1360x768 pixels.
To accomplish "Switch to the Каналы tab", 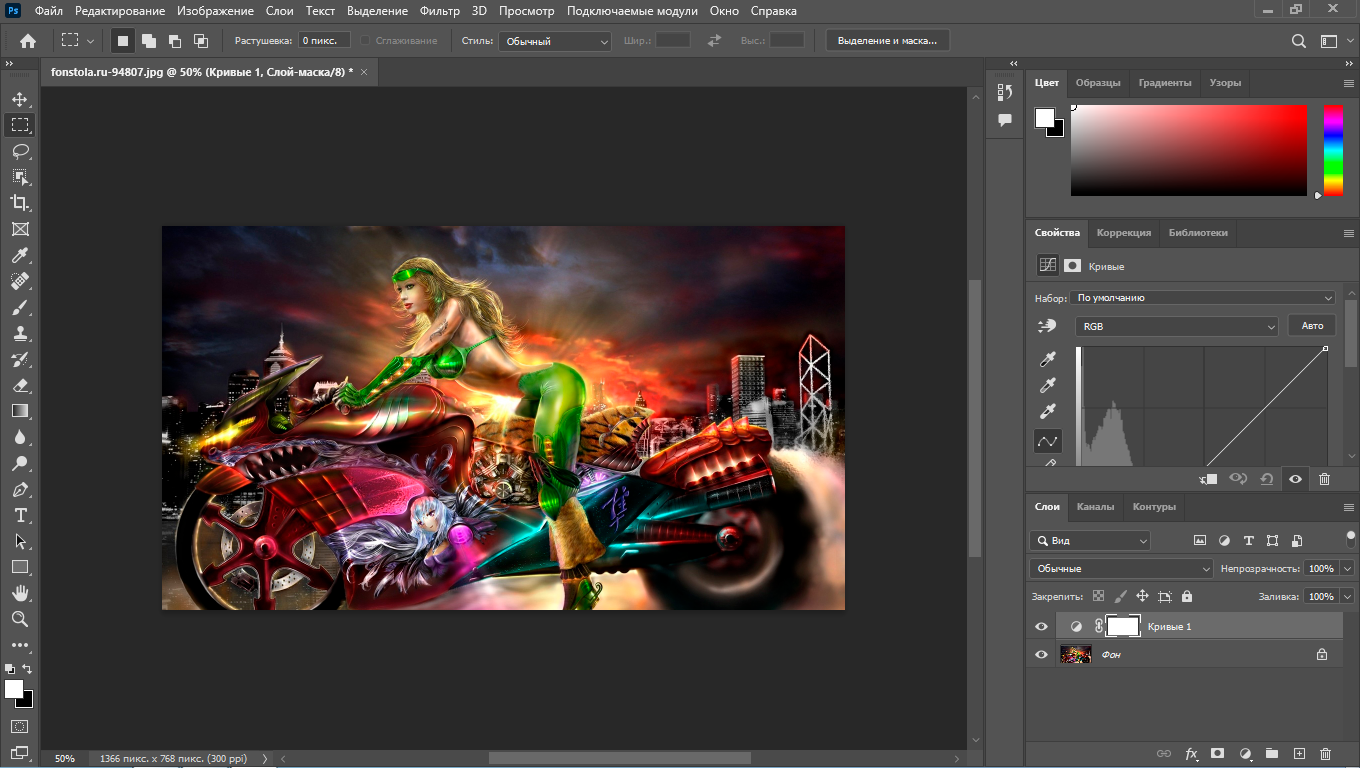I will pos(1095,507).
